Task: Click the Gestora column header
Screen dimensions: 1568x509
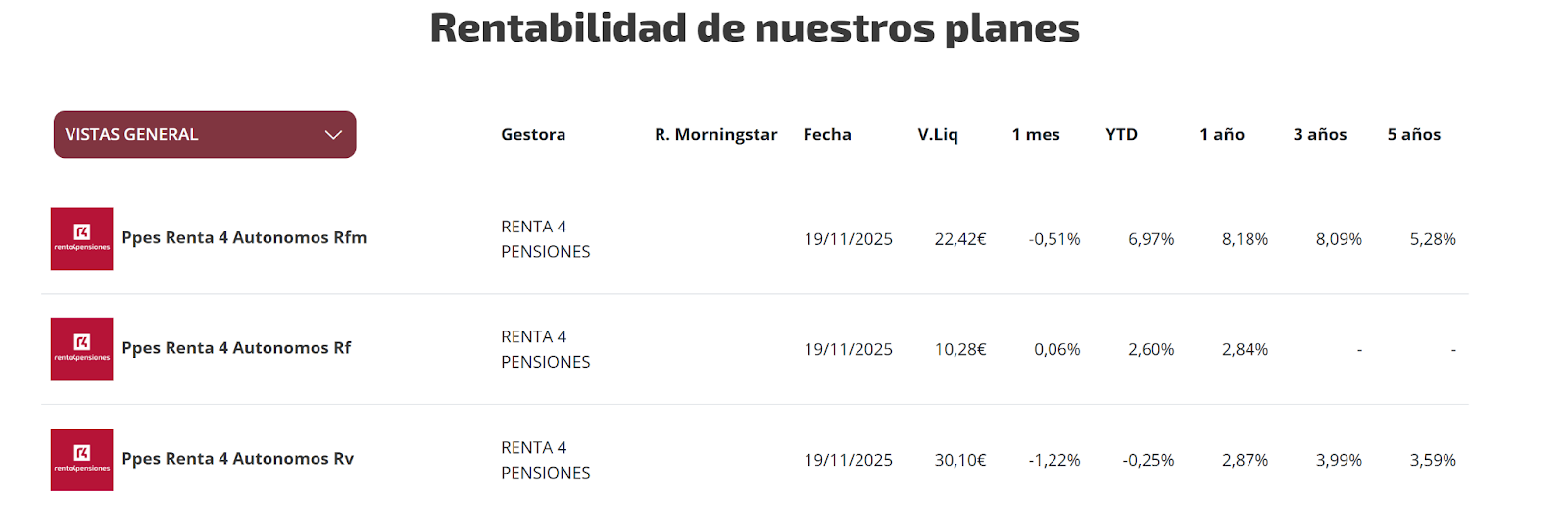Action: click(x=533, y=135)
